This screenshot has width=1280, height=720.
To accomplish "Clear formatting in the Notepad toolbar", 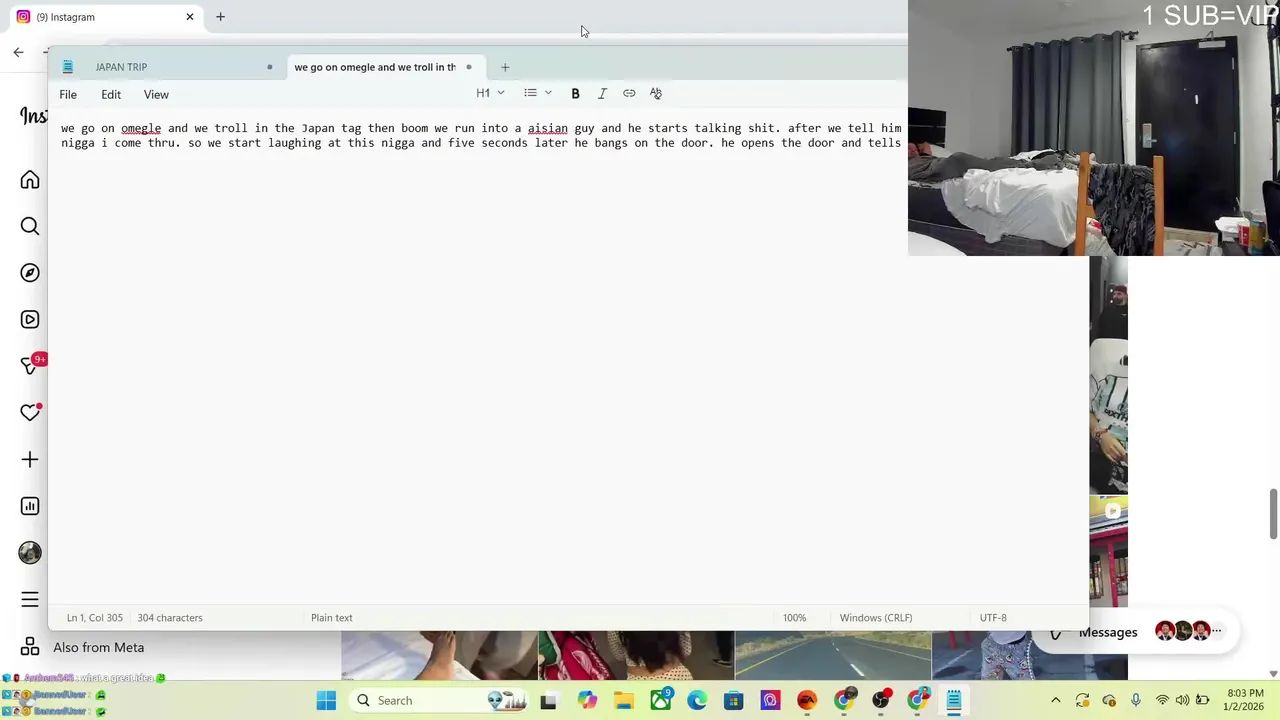I will coord(656,93).
